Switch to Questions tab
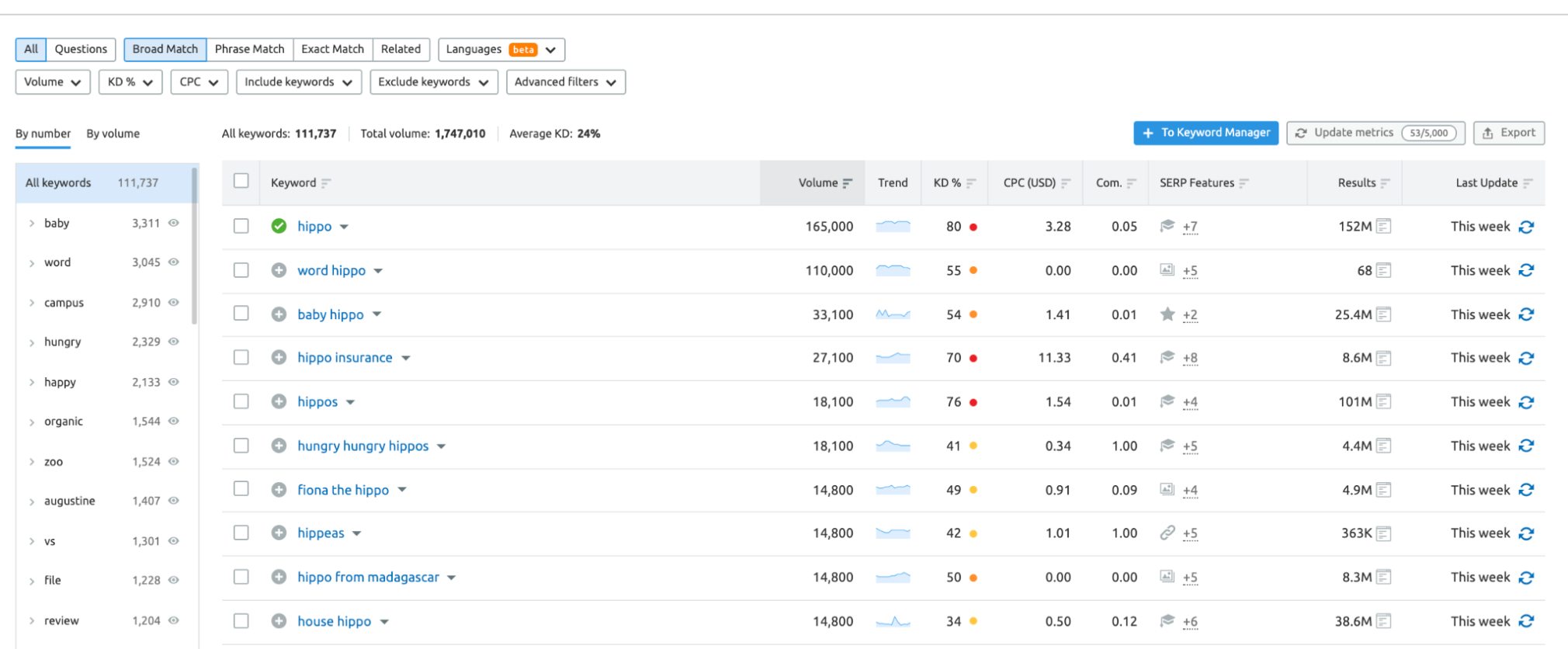The image size is (1568, 649). [81, 49]
